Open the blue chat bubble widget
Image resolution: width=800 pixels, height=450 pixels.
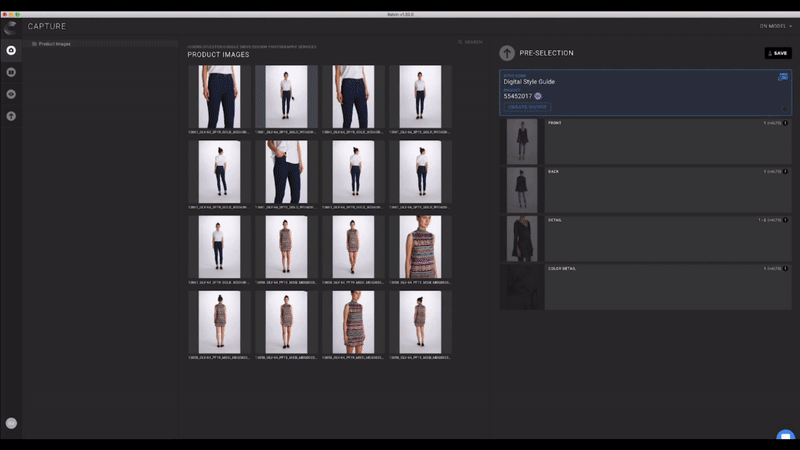(786, 435)
